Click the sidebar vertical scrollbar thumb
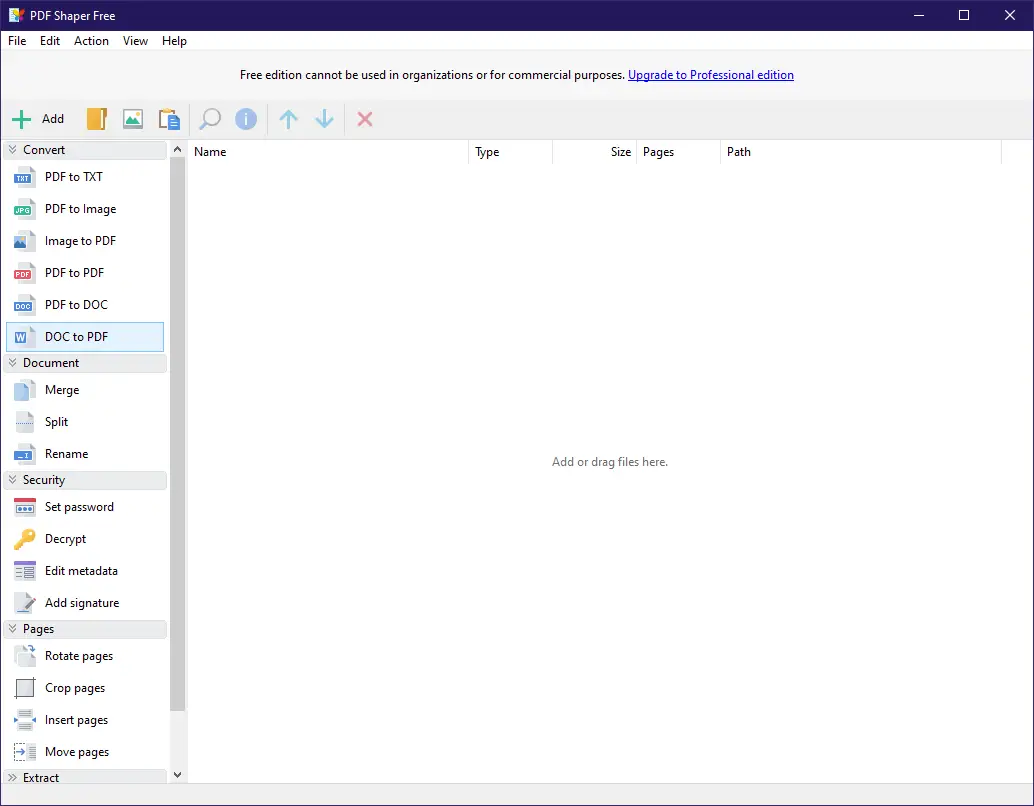 click(x=177, y=434)
